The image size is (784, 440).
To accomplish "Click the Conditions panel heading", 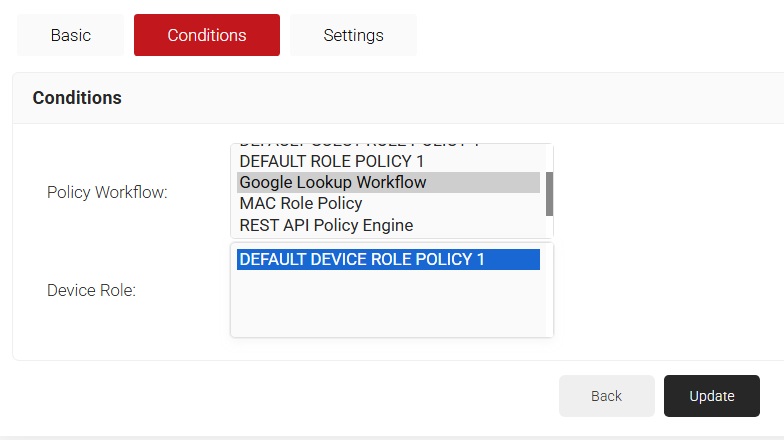I will pos(77,98).
